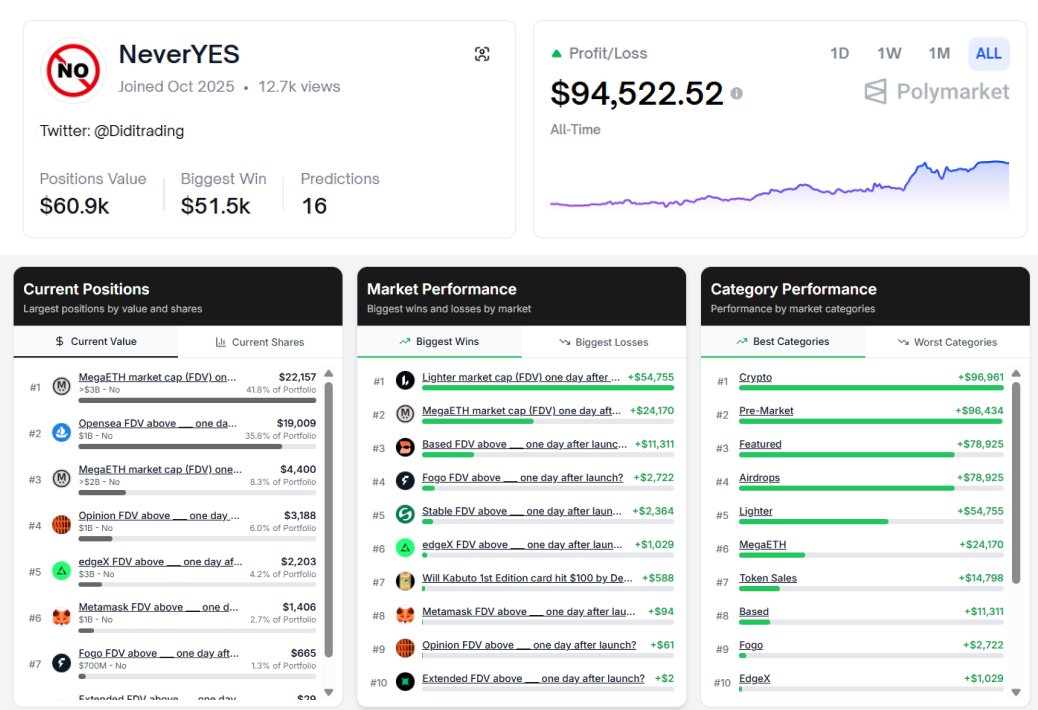
Task: Click the Opinion icon in Biggest Wins #9
Action: pyautogui.click(x=405, y=648)
